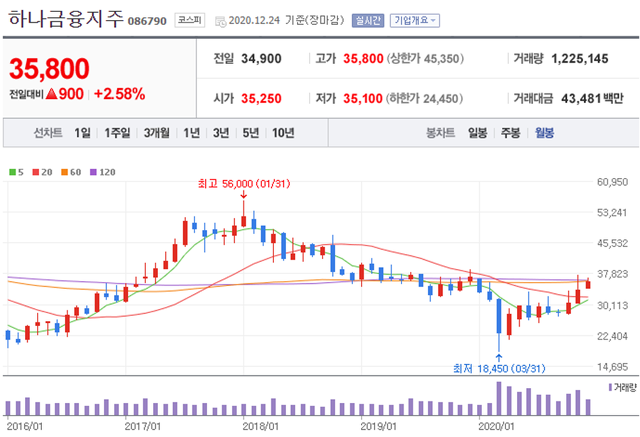Click the purple 거래량 volume legend marker
This screenshot has height=437, width=640.
click(x=610, y=387)
